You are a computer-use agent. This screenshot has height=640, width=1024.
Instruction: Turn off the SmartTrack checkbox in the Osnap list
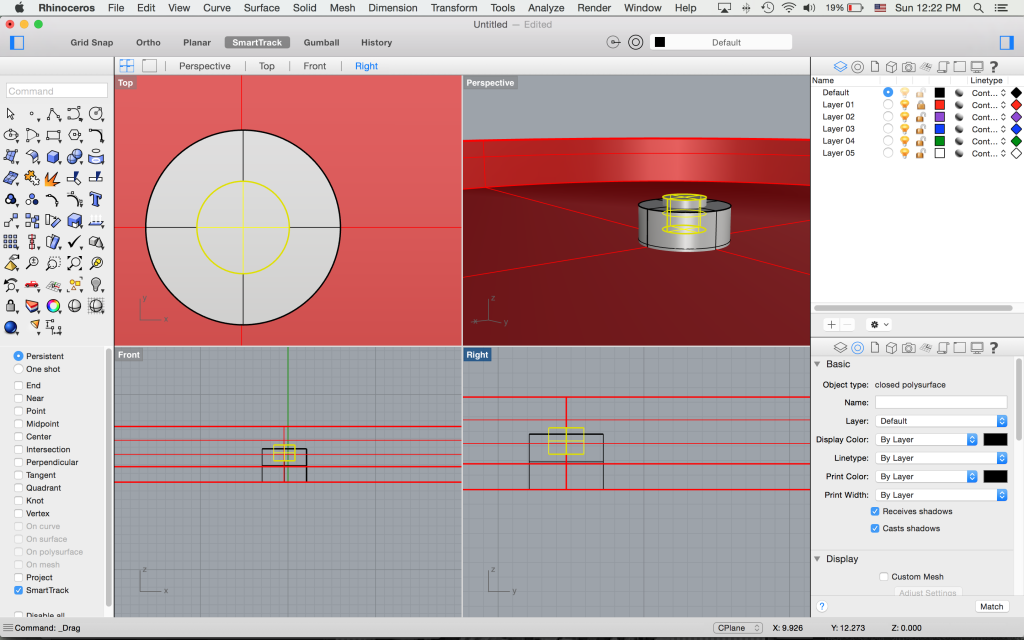pos(18,590)
